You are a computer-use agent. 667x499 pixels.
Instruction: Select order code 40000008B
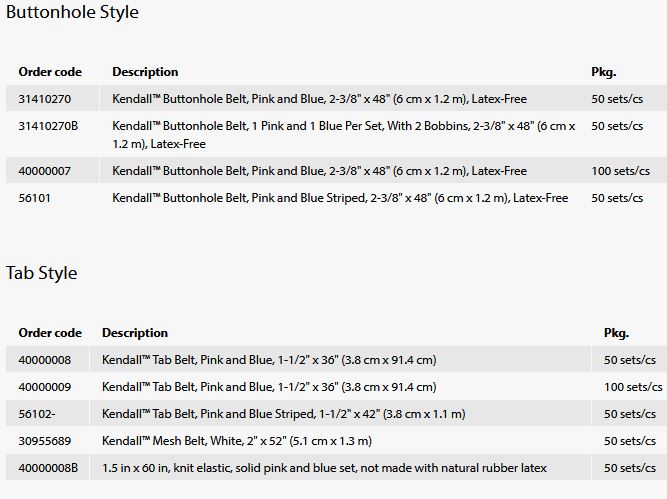coord(49,467)
